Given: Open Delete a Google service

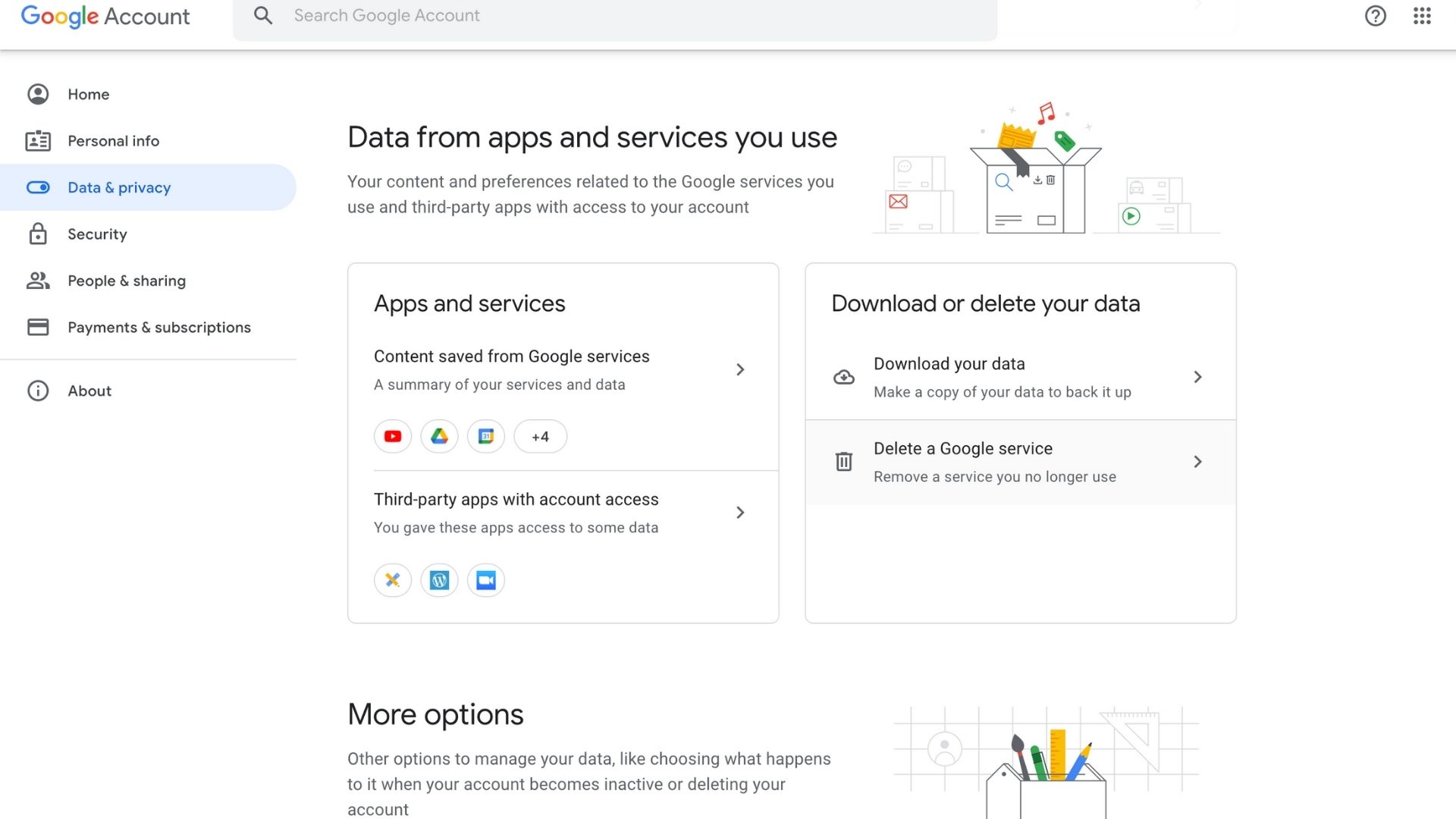Looking at the screenshot, I should click(x=1021, y=462).
